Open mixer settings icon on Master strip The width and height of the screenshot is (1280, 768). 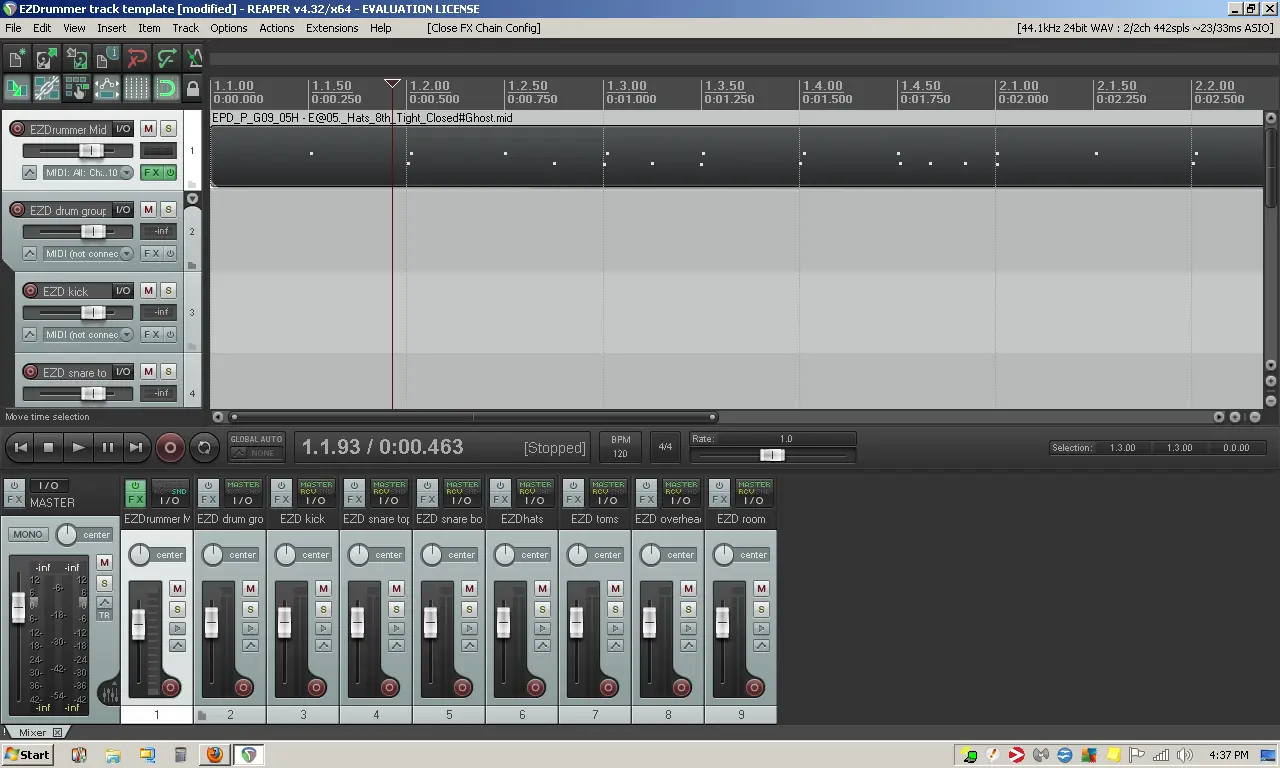(x=109, y=692)
